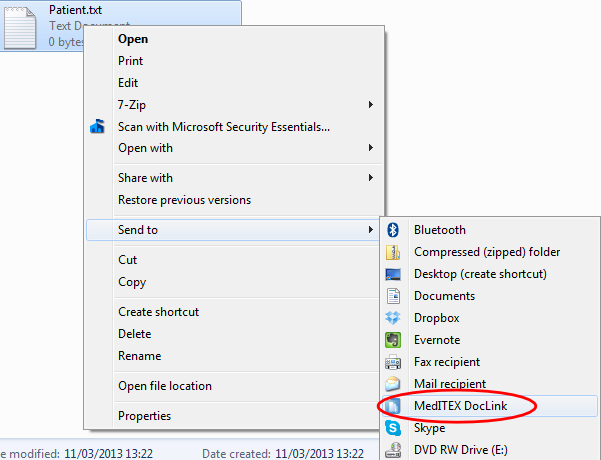Expand the Share with submenu arrow
This screenshot has width=601, height=460.
[x=370, y=177]
